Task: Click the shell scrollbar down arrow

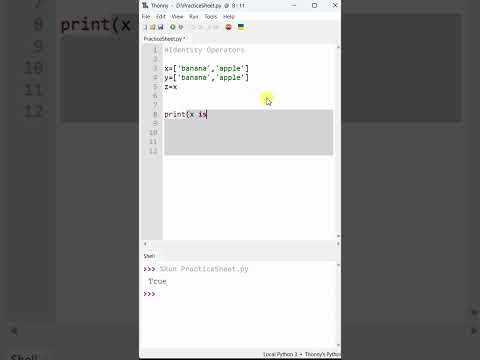Action: (338, 345)
